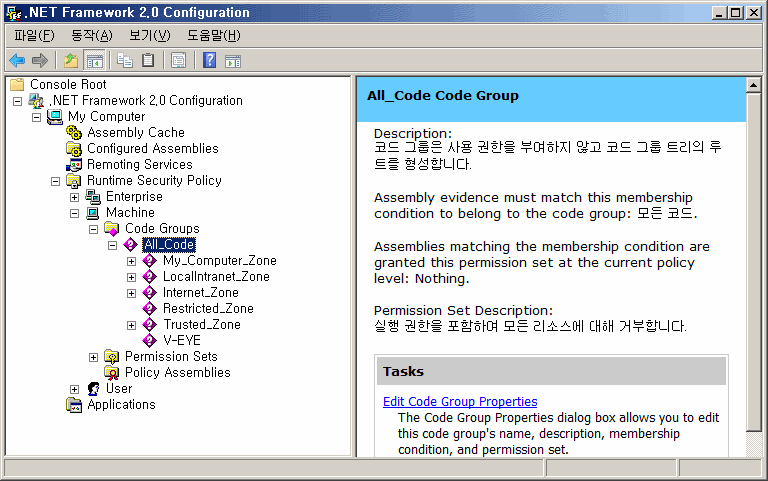Expand the Trusted_Zone node
The image size is (768, 481).
pyautogui.click(x=131, y=325)
